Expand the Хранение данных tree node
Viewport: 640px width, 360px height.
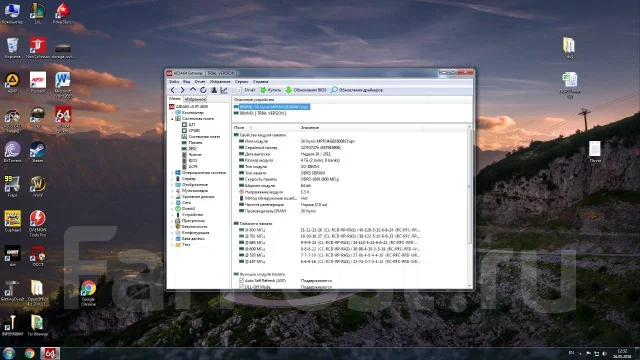[172, 197]
